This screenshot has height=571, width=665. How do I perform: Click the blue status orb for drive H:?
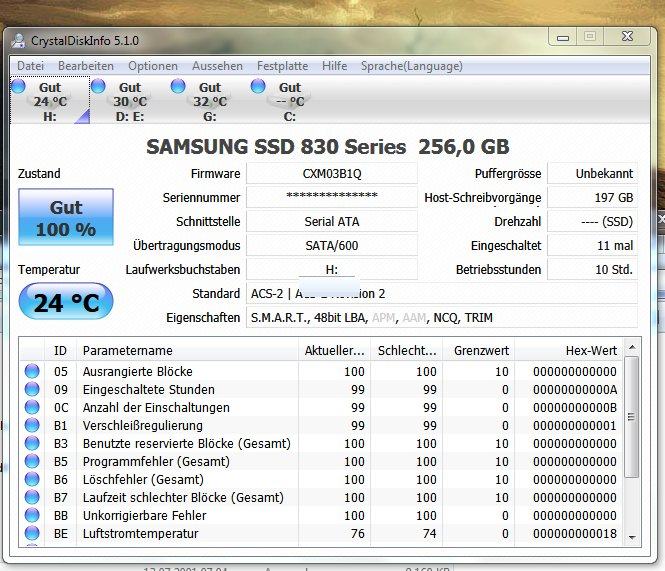[18, 86]
